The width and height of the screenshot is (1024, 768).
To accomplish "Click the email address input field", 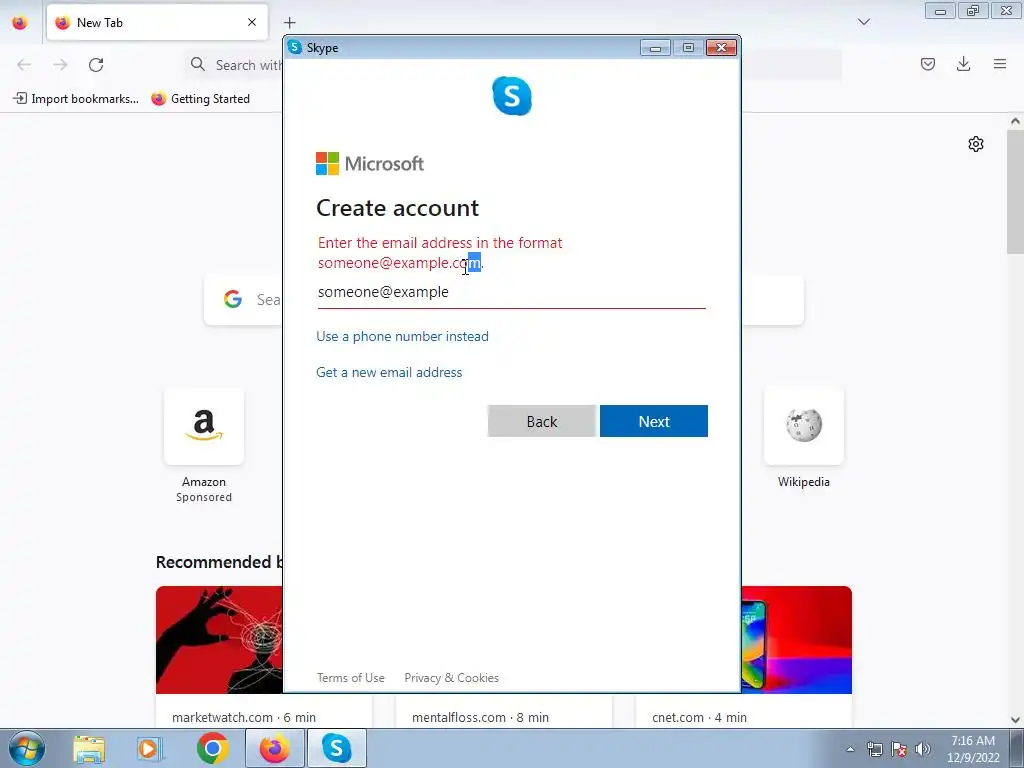I will [x=511, y=292].
